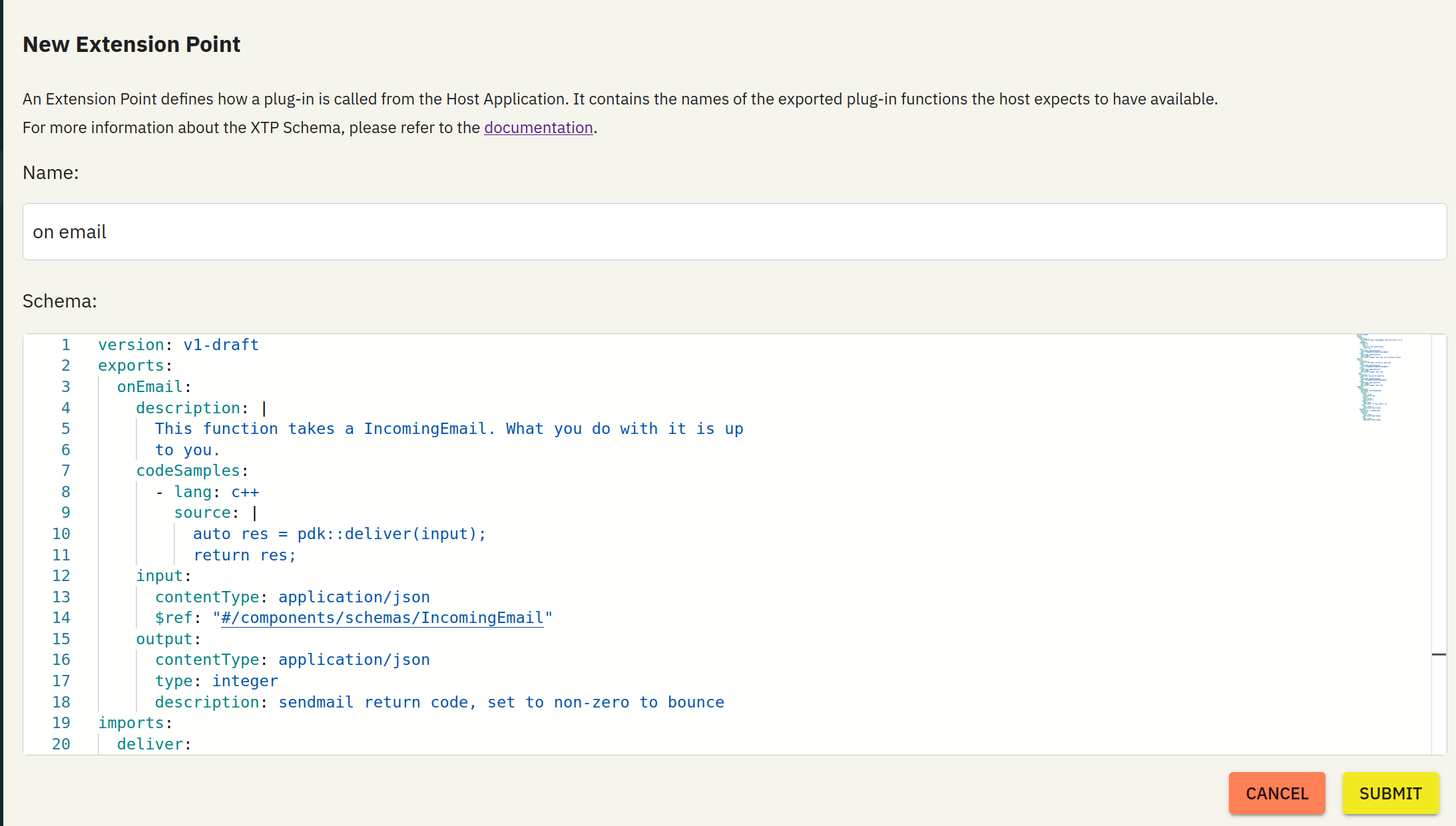Click line number 1 in gutter
Viewport: 1456px width, 826px height.
[x=66, y=345]
